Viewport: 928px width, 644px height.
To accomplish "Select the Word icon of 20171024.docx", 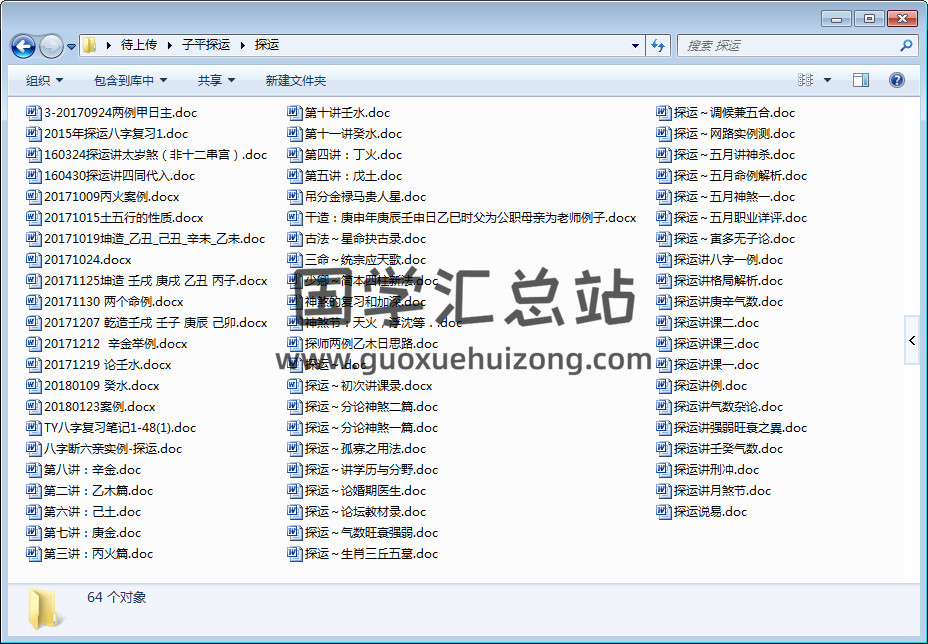I will click(x=33, y=260).
